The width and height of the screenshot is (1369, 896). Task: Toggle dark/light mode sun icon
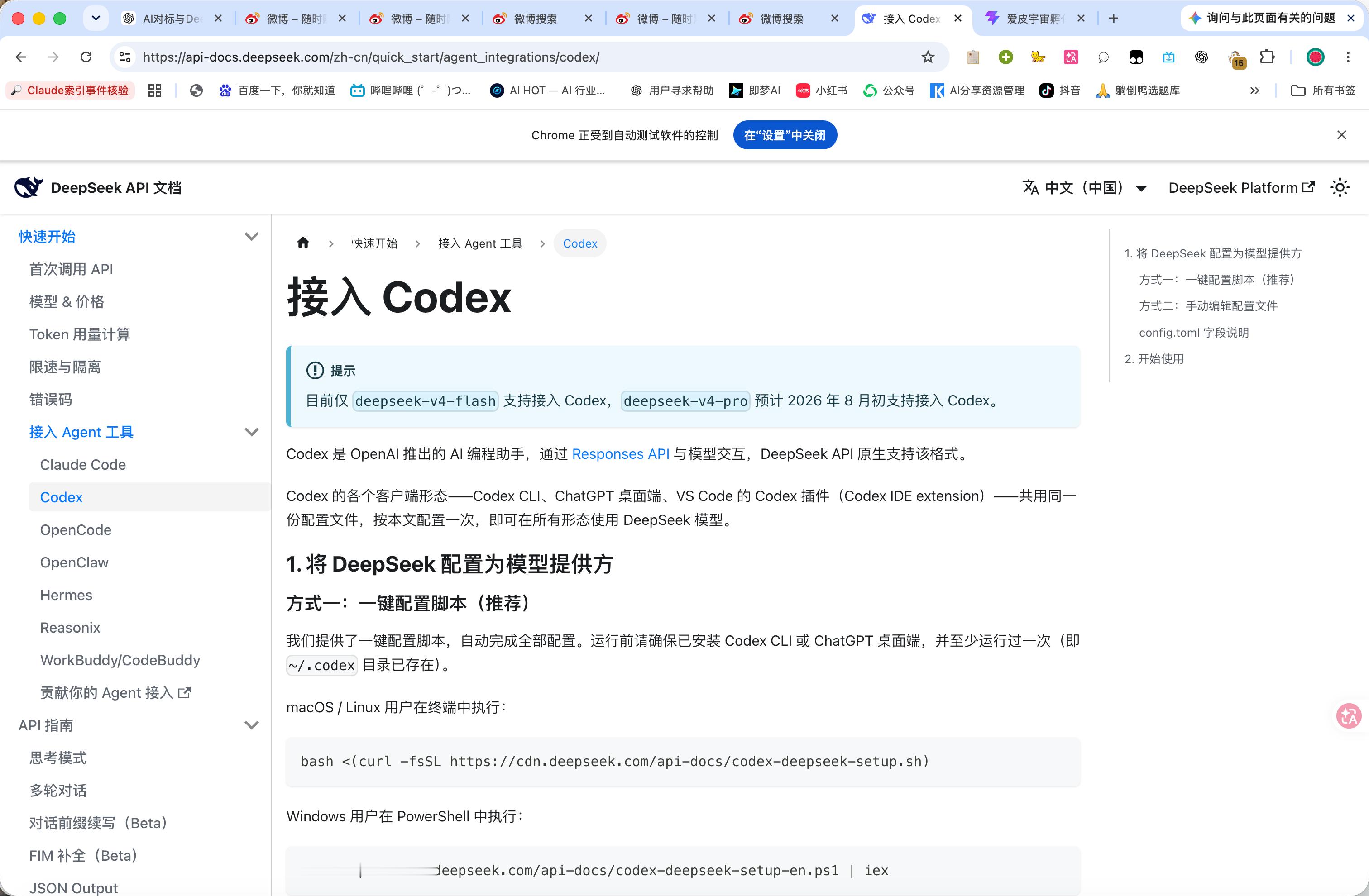click(x=1340, y=187)
